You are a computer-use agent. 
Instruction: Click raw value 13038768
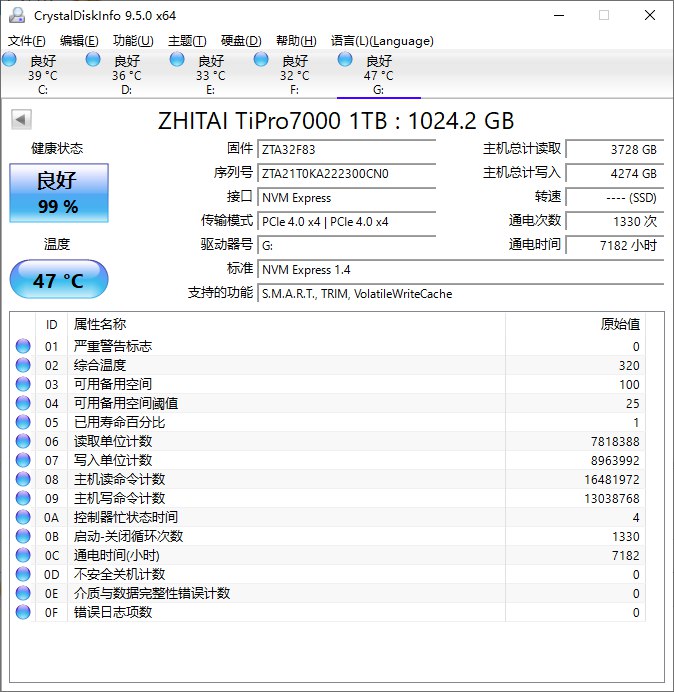tap(612, 498)
